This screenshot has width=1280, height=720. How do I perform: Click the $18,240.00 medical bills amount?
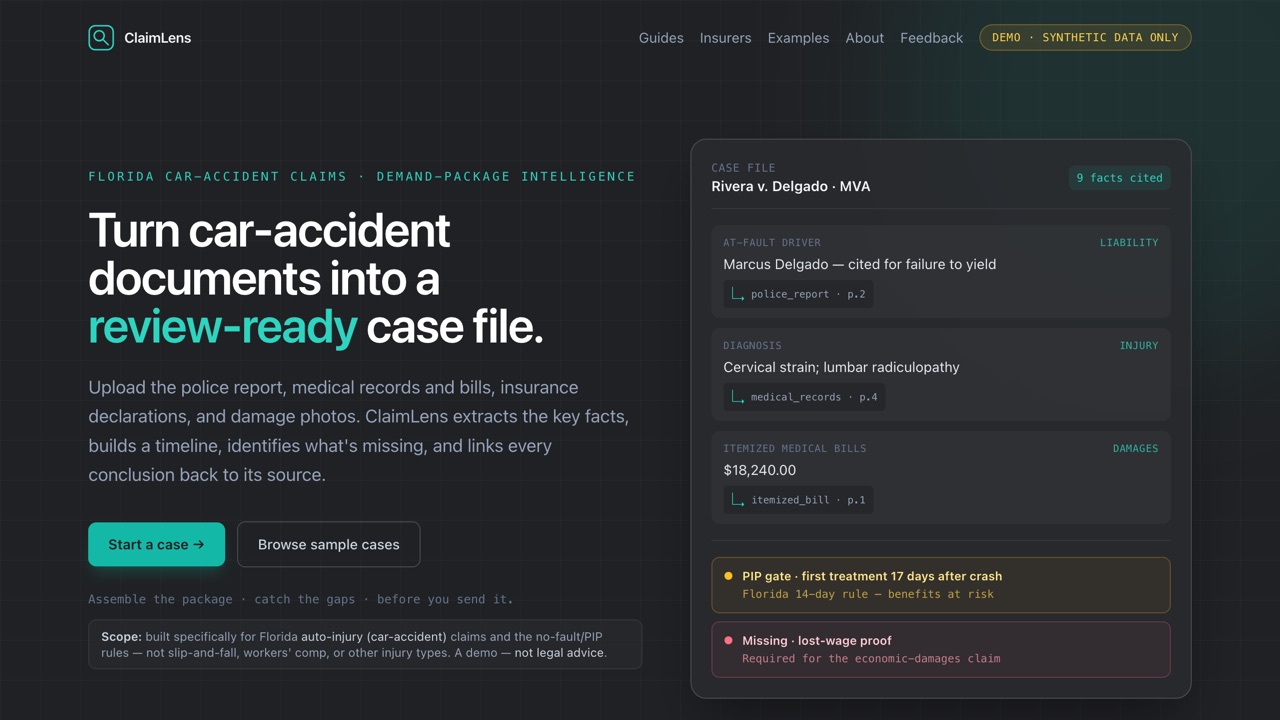point(760,470)
